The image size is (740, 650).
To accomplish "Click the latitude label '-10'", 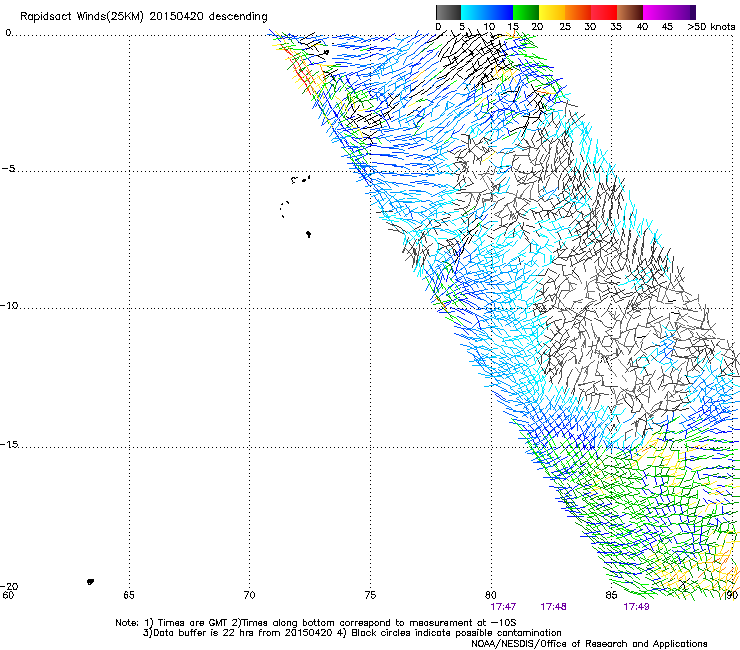I will click(x=9, y=305).
